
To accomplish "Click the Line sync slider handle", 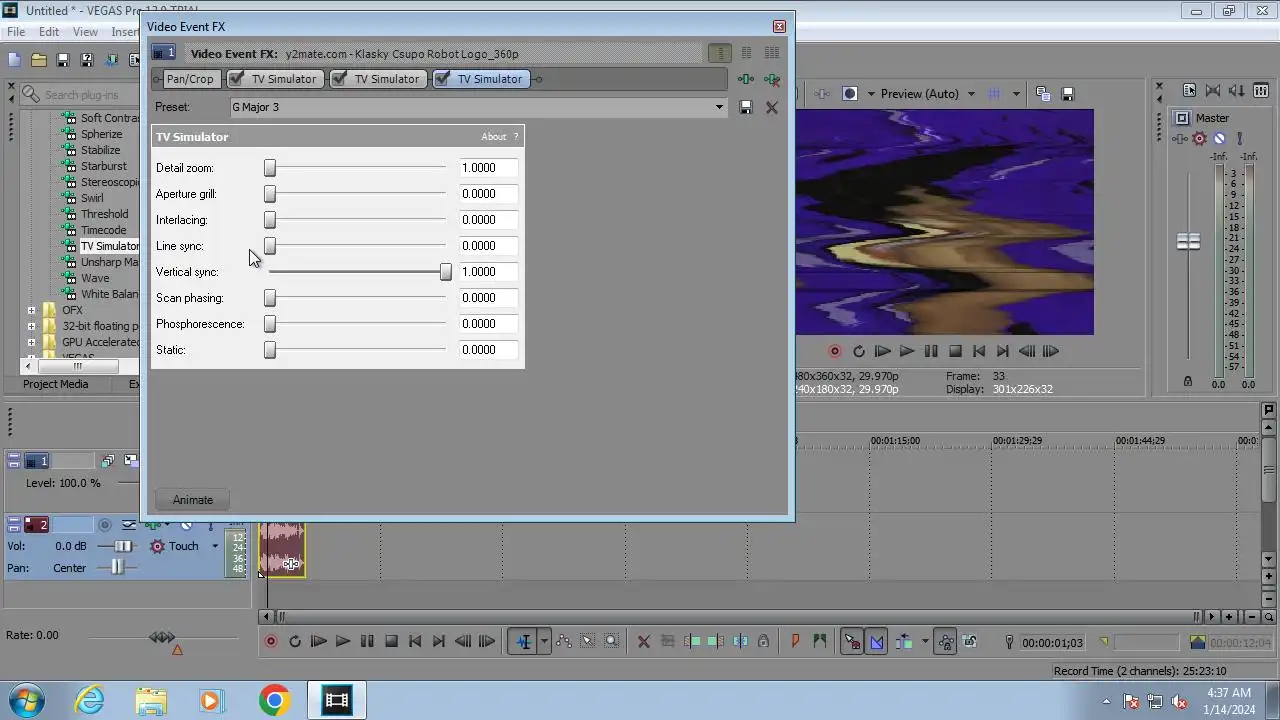I will (x=270, y=246).
